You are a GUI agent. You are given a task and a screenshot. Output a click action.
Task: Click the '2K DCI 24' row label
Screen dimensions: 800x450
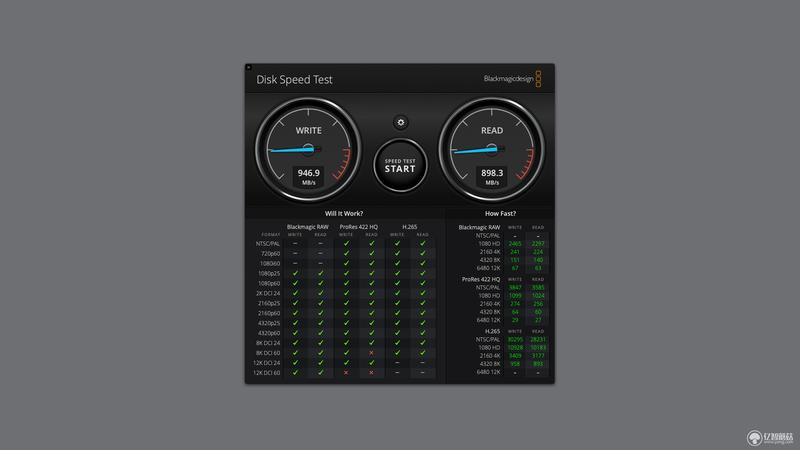coord(268,293)
